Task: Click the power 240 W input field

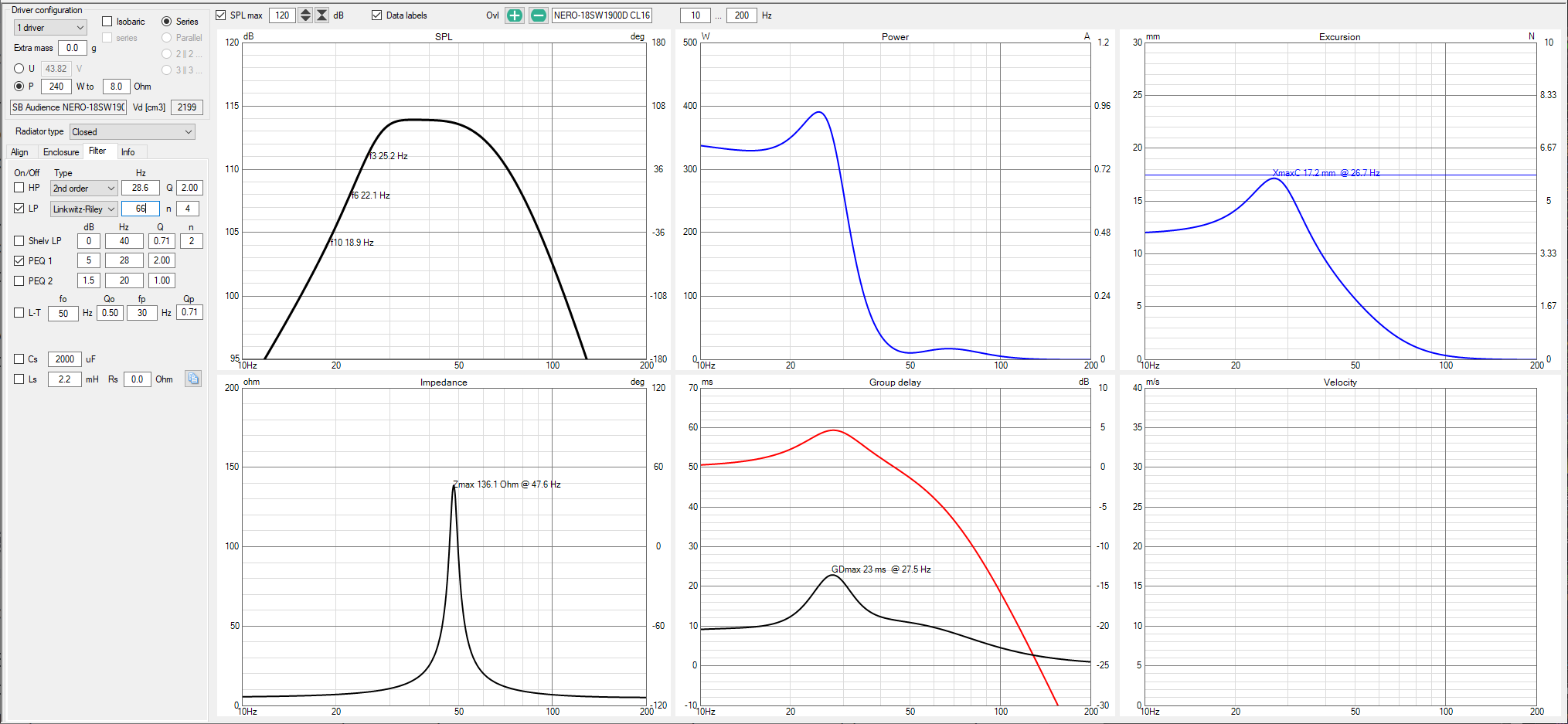Action: pyautogui.click(x=56, y=87)
